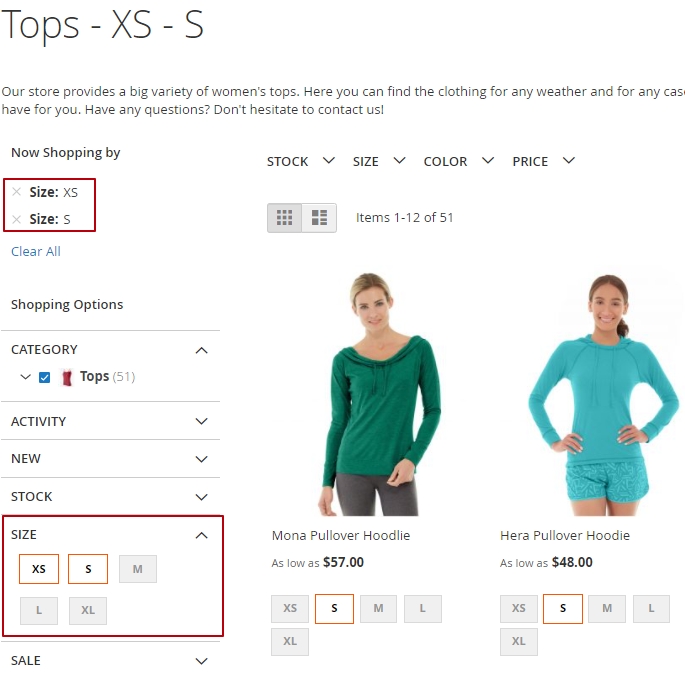Viewport: 685px width, 677px height.
Task: Click the Tops category thumbnail icon
Action: (x=67, y=377)
